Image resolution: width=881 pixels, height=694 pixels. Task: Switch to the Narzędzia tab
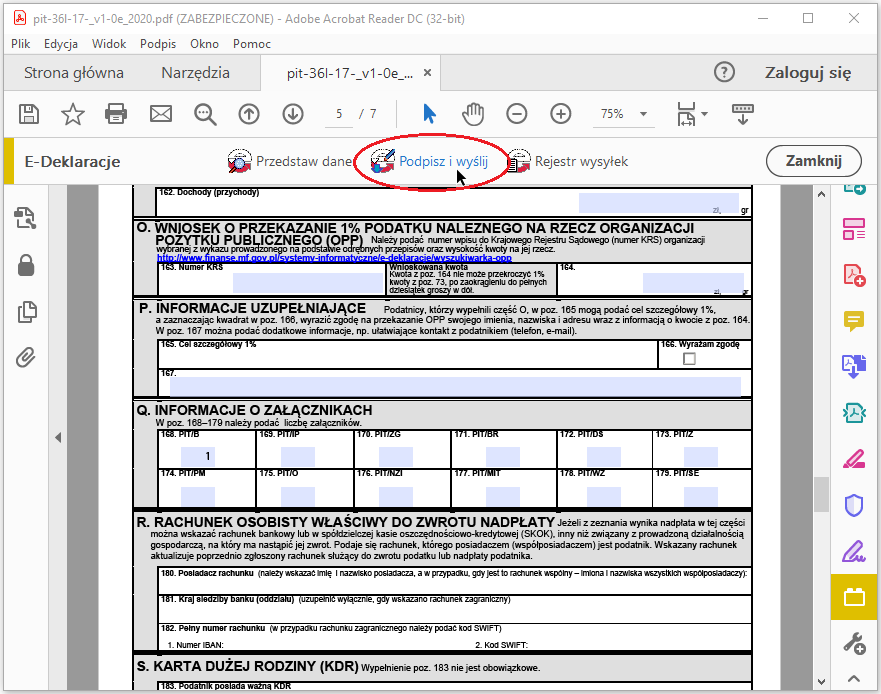click(x=196, y=73)
